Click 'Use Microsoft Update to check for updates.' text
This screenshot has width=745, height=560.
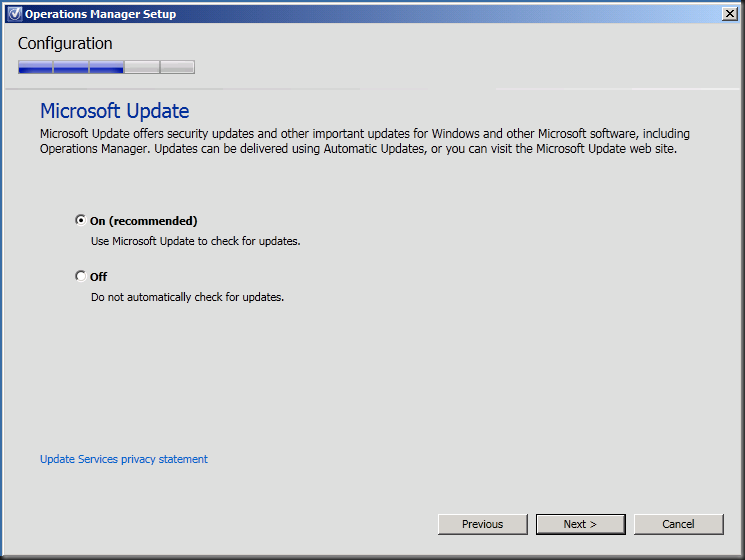[196, 241]
